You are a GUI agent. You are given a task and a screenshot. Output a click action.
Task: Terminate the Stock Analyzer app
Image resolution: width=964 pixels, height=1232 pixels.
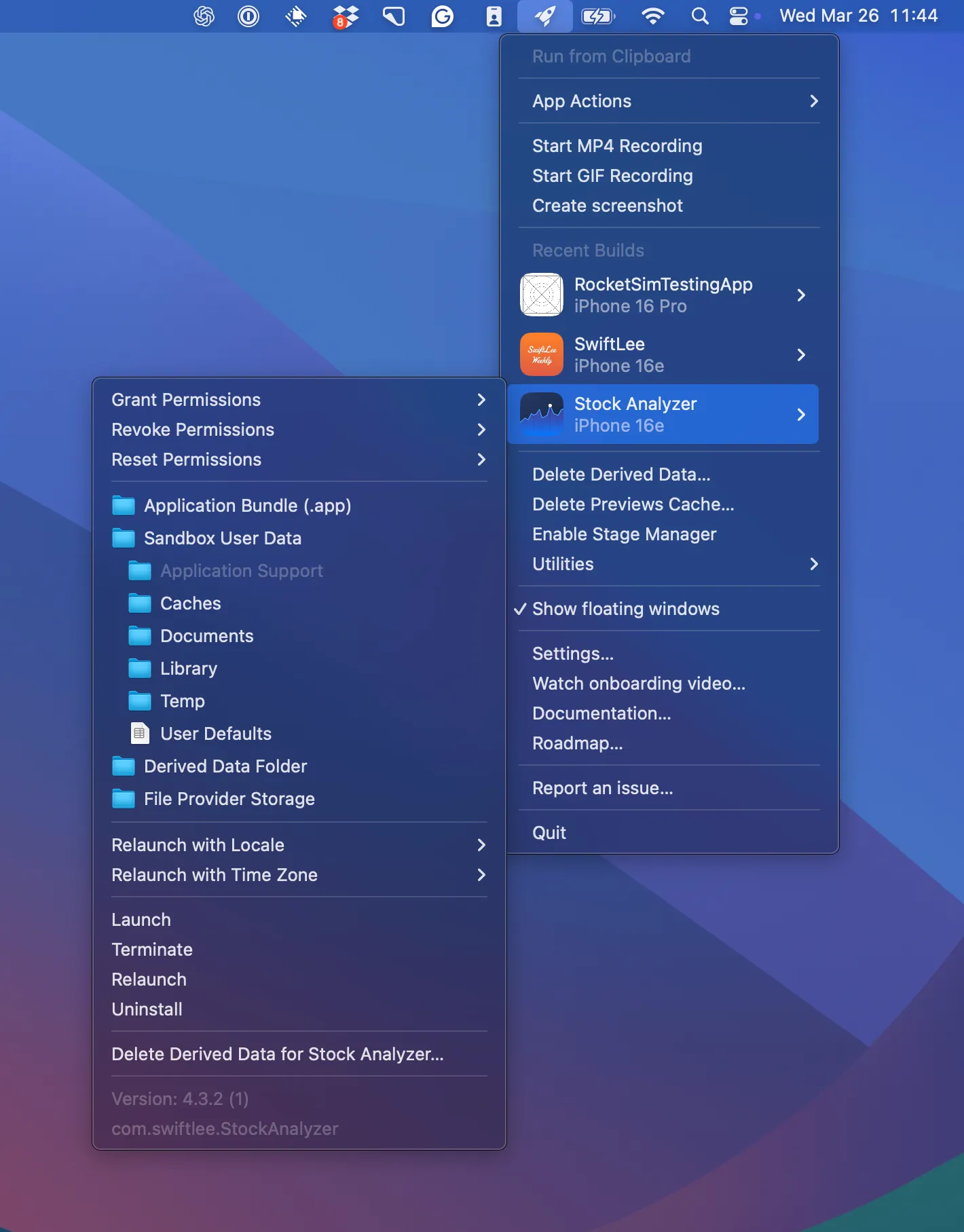tap(152, 950)
